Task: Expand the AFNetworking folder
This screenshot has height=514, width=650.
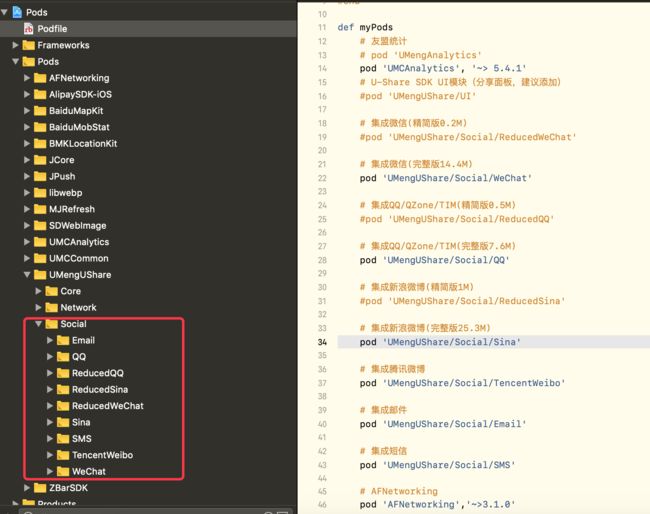Action: (27, 78)
